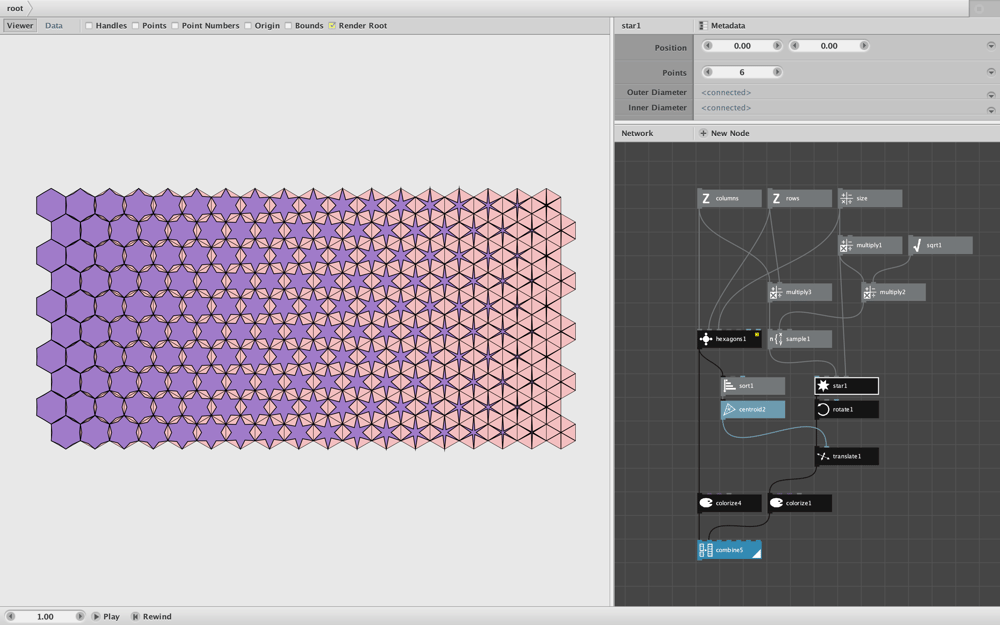Decrease the Position X value

(x=707, y=46)
